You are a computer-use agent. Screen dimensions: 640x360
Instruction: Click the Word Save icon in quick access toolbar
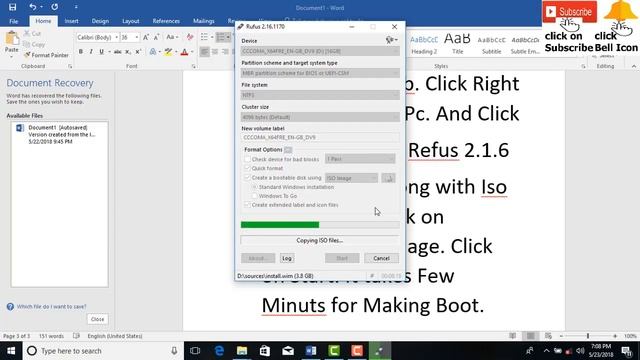(13, 7)
